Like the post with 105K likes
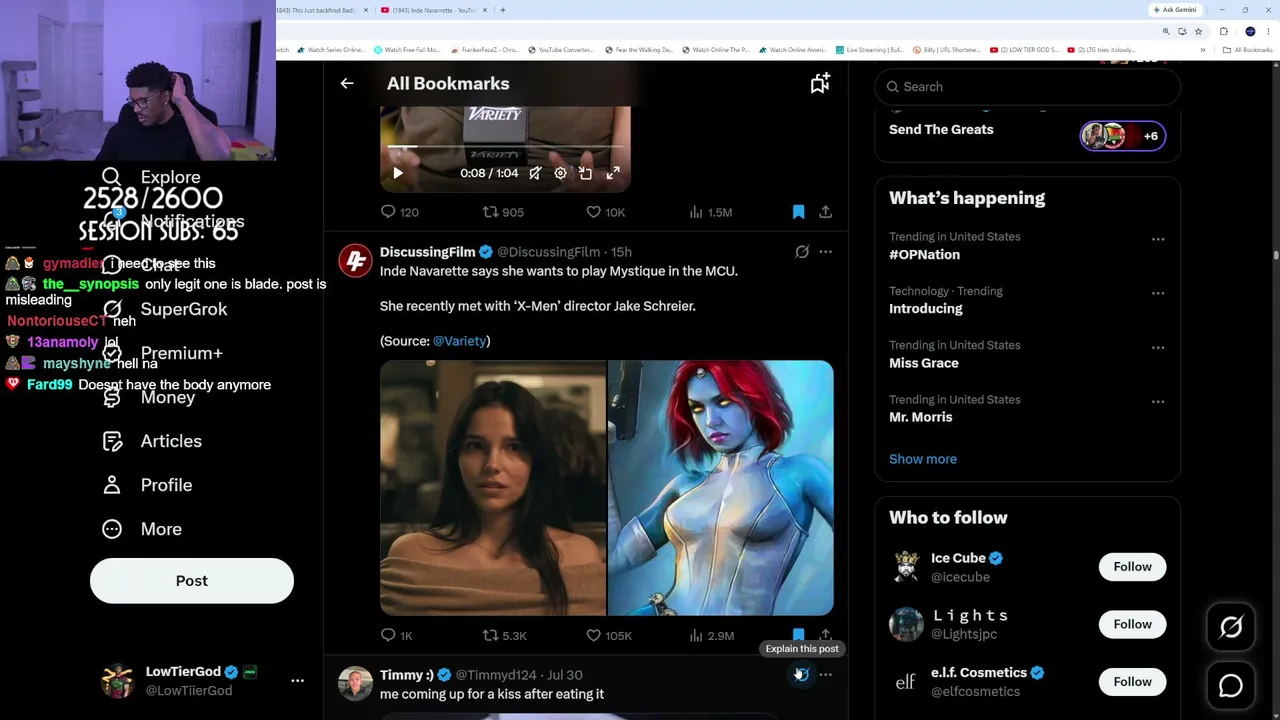This screenshot has width=1280, height=720. (609, 635)
